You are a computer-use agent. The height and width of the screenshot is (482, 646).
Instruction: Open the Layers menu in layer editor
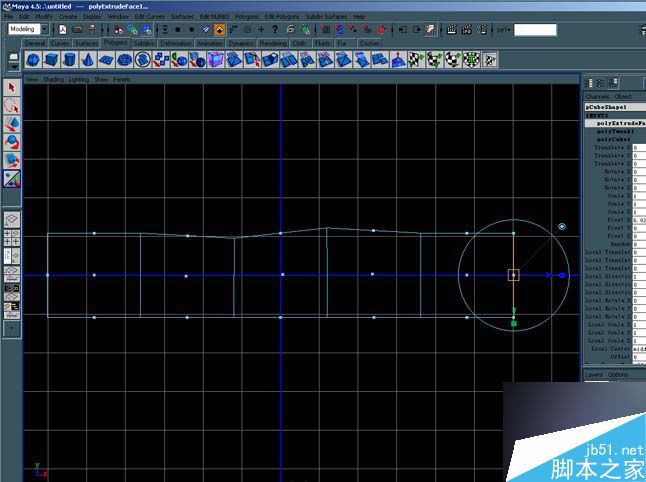point(594,374)
